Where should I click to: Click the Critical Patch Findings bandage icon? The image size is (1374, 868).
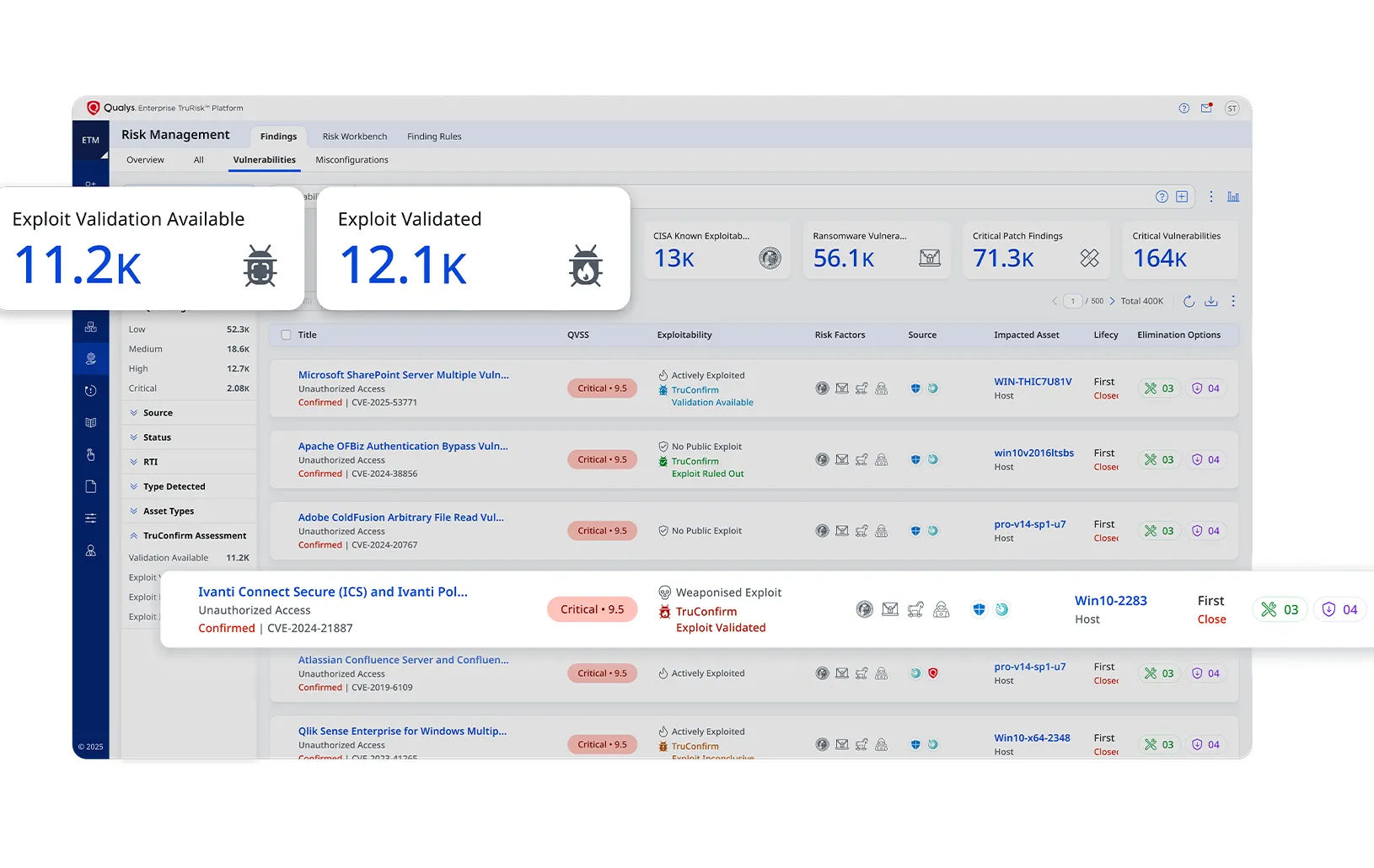tap(1089, 258)
